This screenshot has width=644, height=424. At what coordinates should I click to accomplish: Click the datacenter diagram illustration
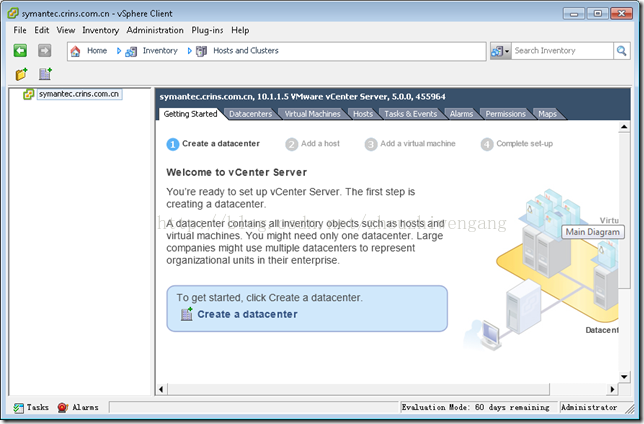(x=542, y=271)
